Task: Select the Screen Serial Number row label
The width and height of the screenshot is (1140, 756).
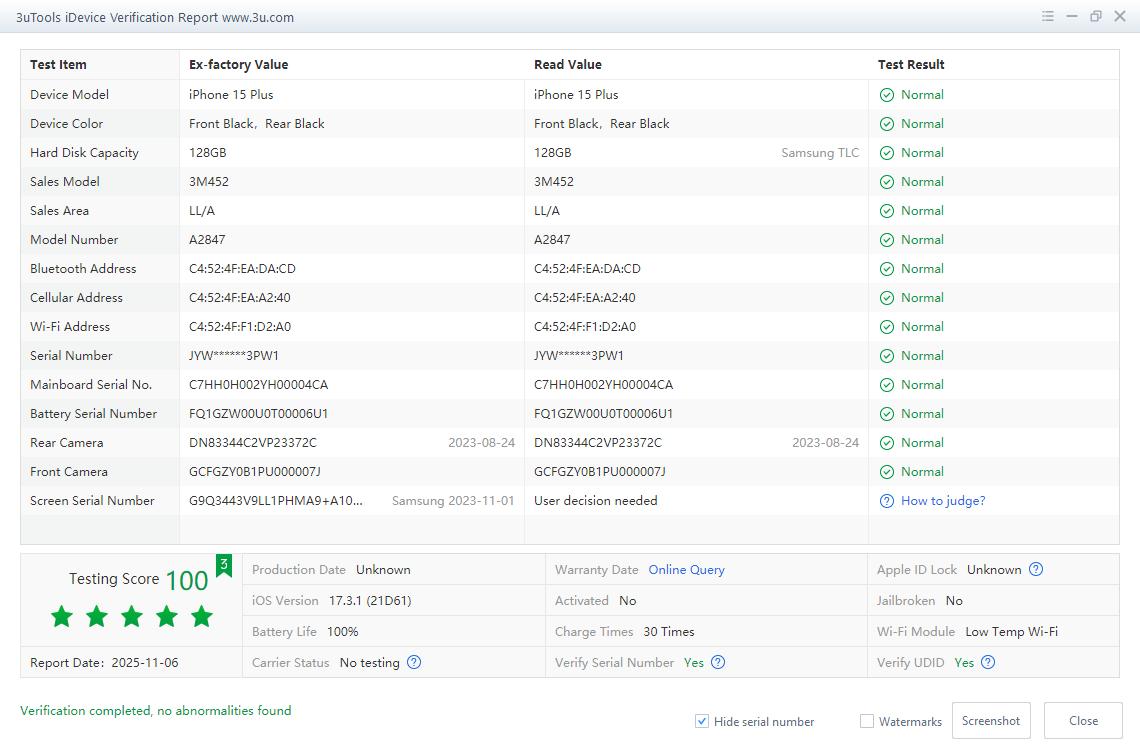Action: [x=92, y=501]
